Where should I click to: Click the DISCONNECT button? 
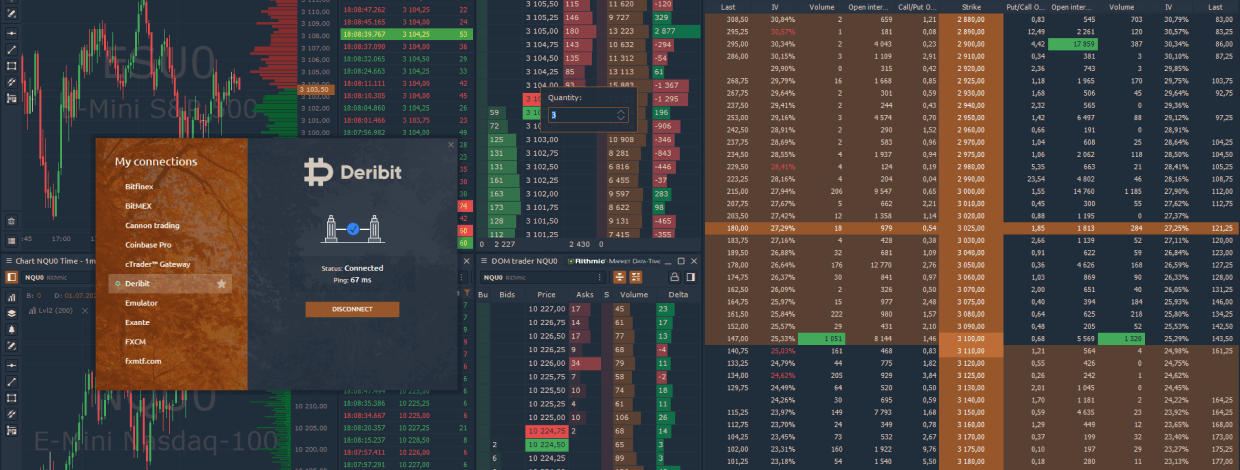(352, 309)
